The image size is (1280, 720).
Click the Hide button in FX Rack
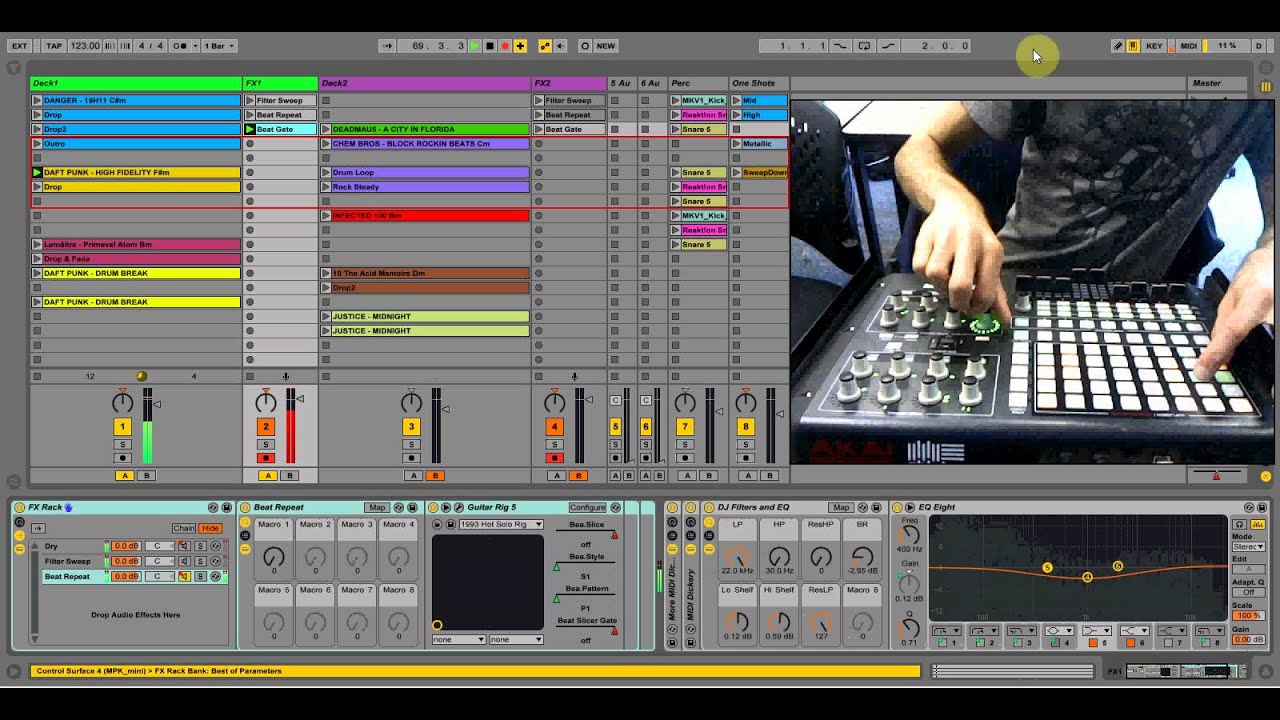[x=210, y=528]
